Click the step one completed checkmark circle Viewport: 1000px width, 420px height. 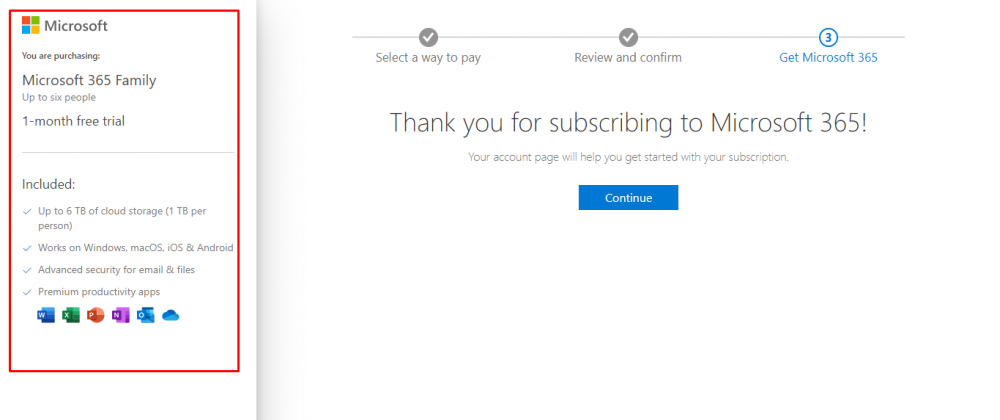428,37
